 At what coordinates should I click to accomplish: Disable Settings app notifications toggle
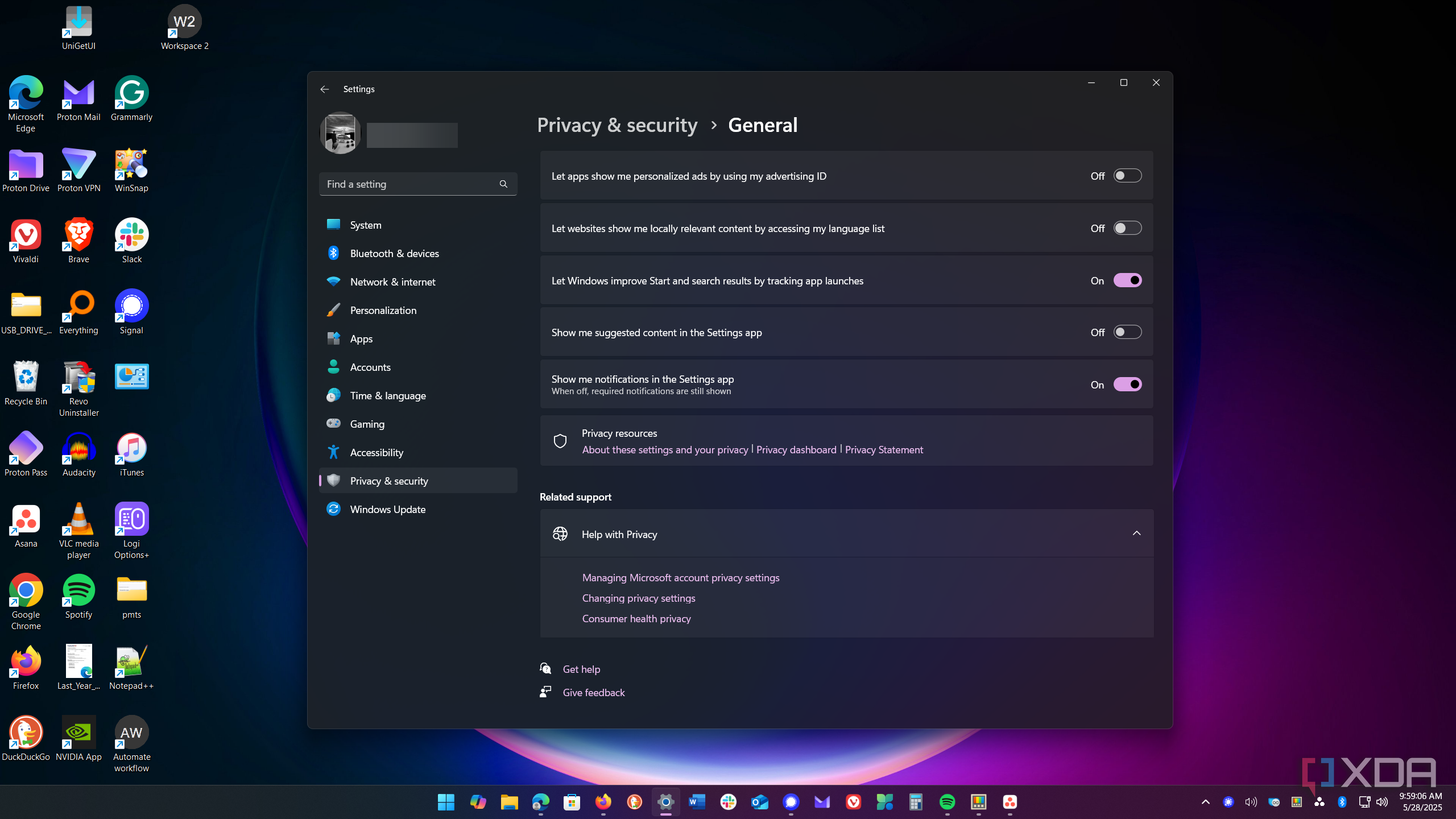coord(1127,384)
